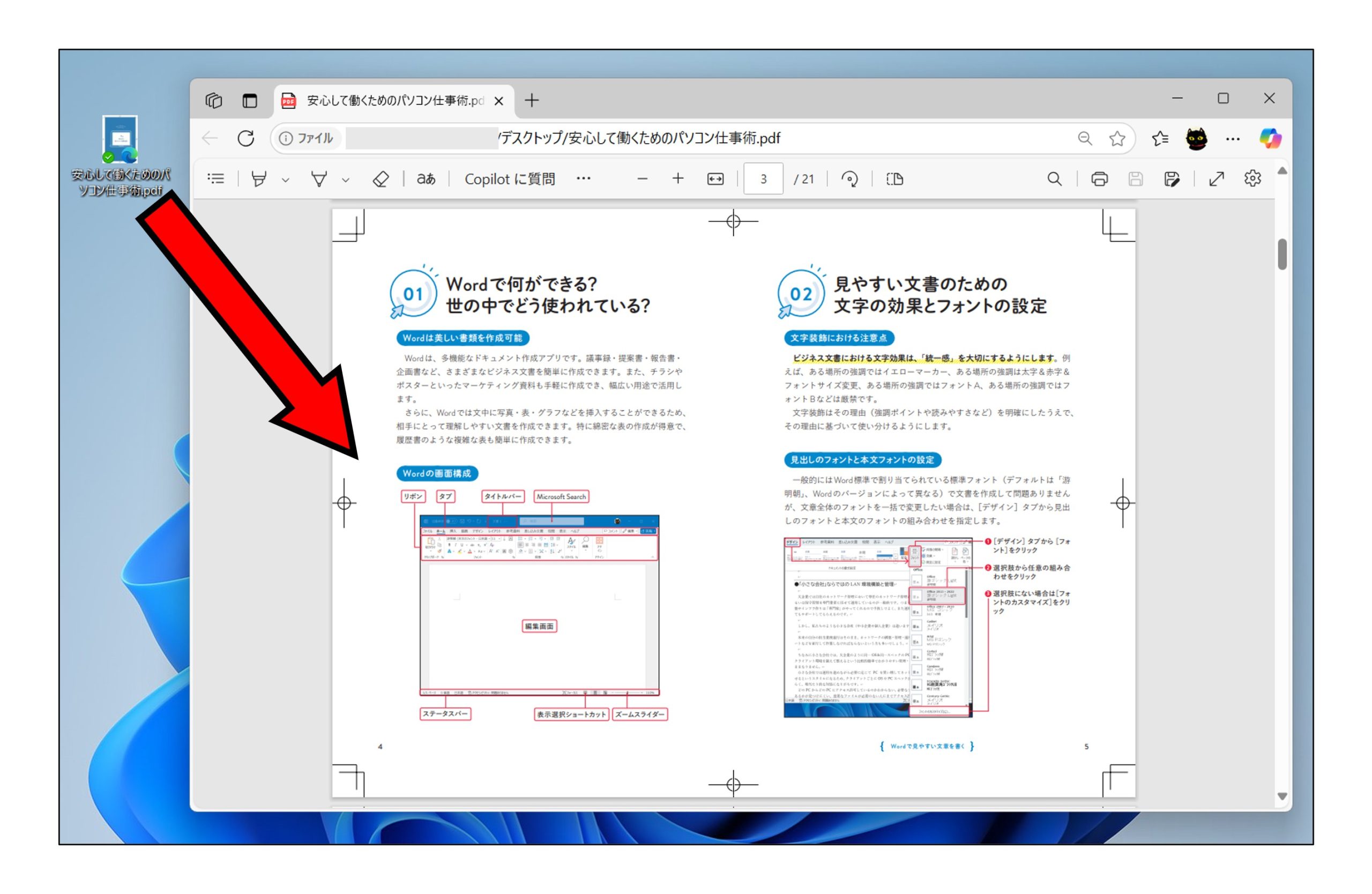Search in the PDF with the magnifier
The height and width of the screenshot is (894, 1372).
coord(1054,178)
